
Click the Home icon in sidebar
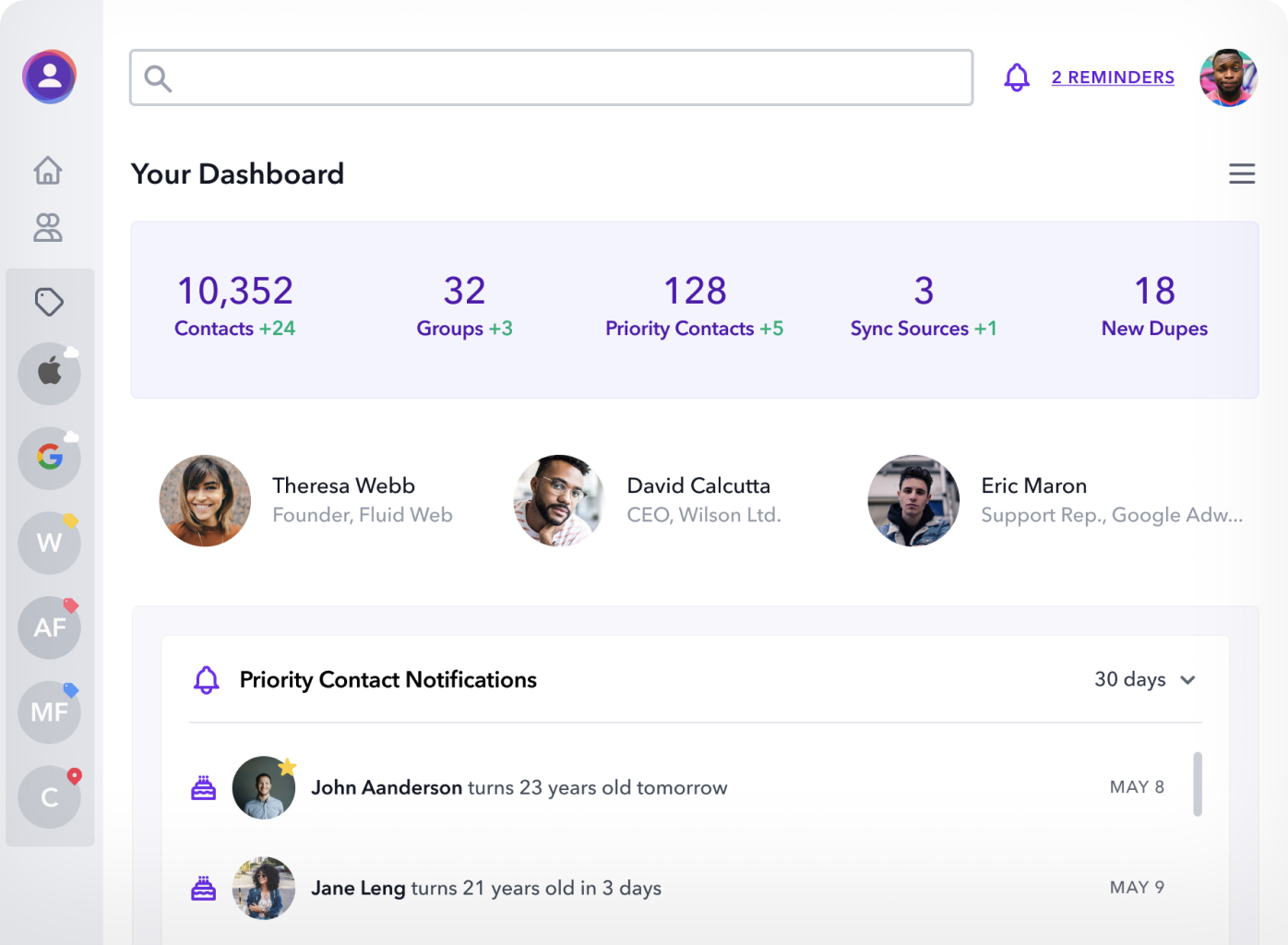coord(48,171)
